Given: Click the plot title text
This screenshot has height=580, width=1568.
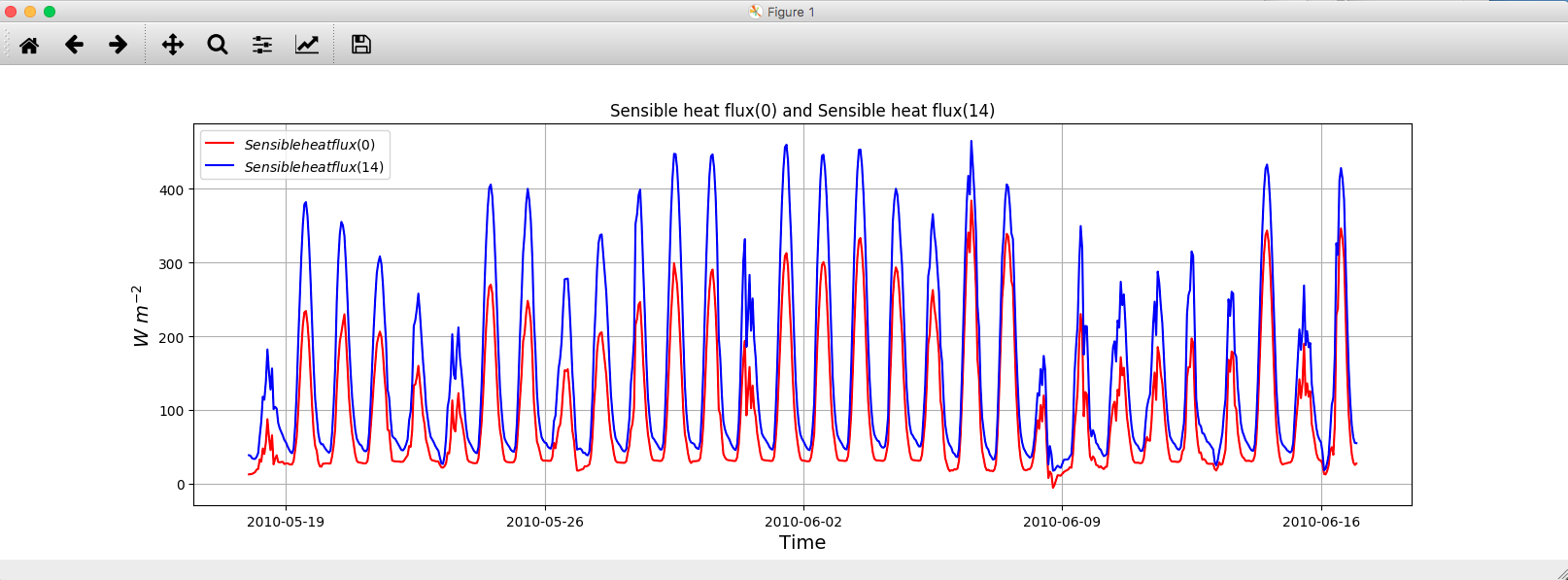Looking at the screenshot, I should tap(802, 111).
